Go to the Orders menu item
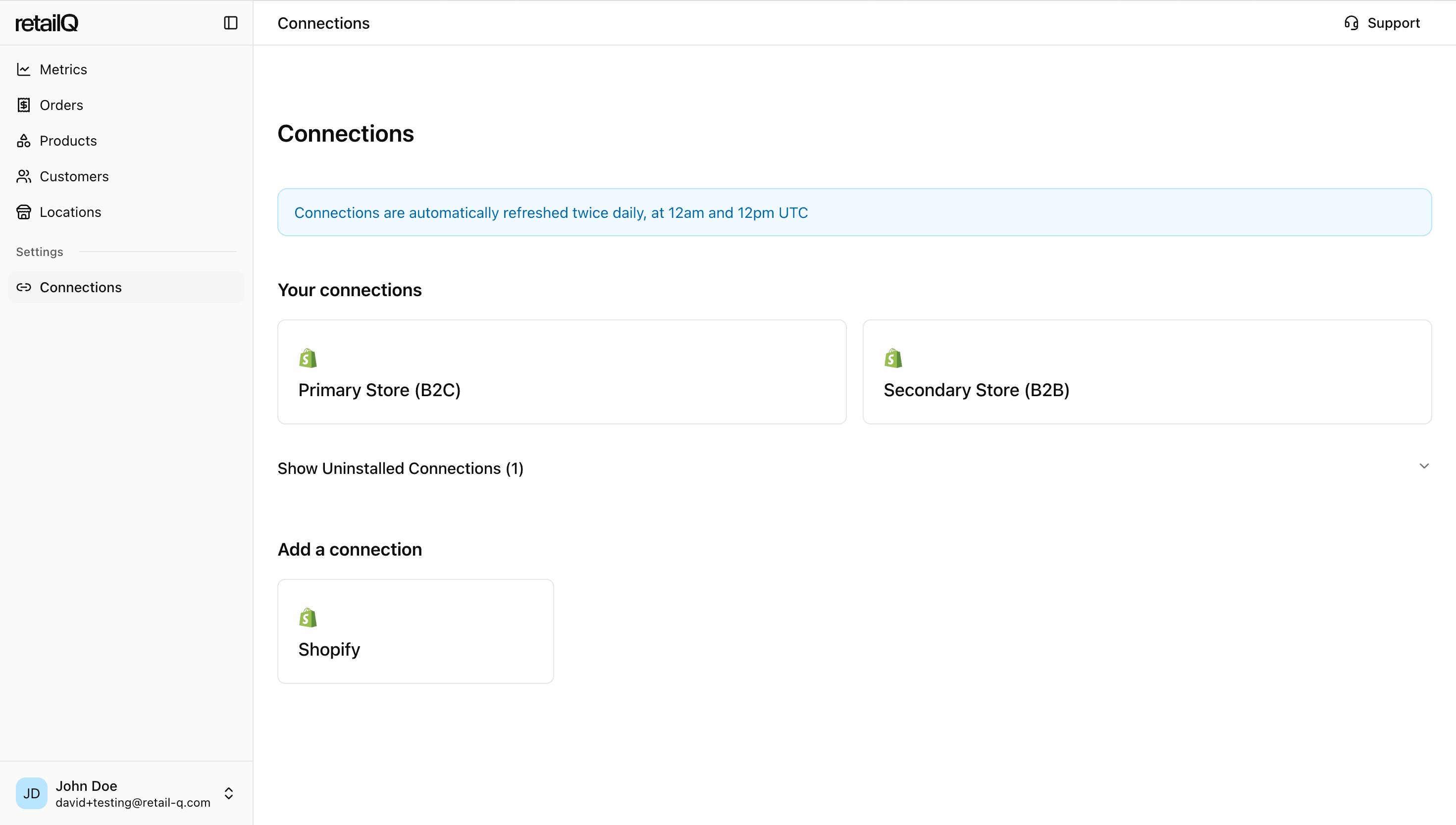This screenshot has width=1456, height=825. click(x=61, y=105)
